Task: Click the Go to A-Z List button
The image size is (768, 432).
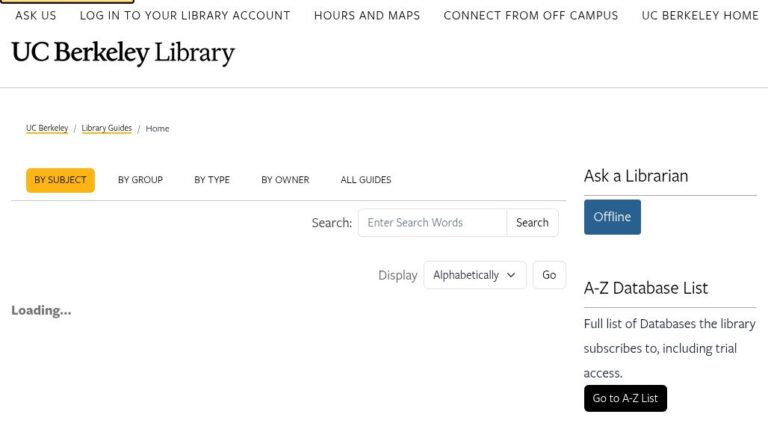Action: click(x=625, y=398)
